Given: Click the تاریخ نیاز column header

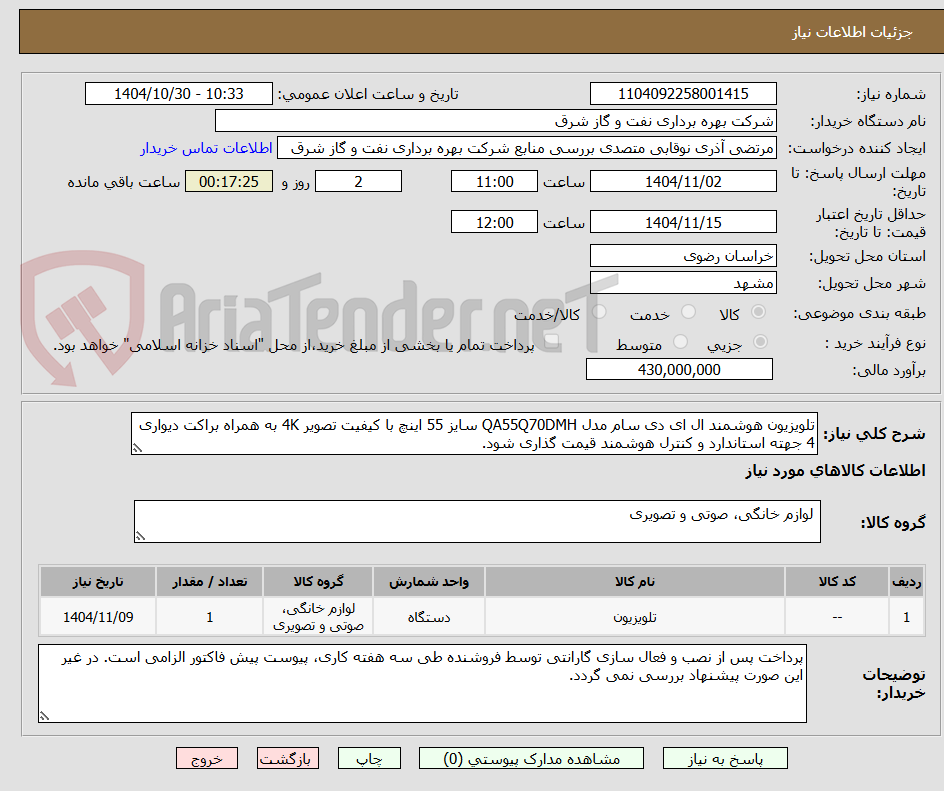Looking at the screenshot, I should (x=98, y=582).
